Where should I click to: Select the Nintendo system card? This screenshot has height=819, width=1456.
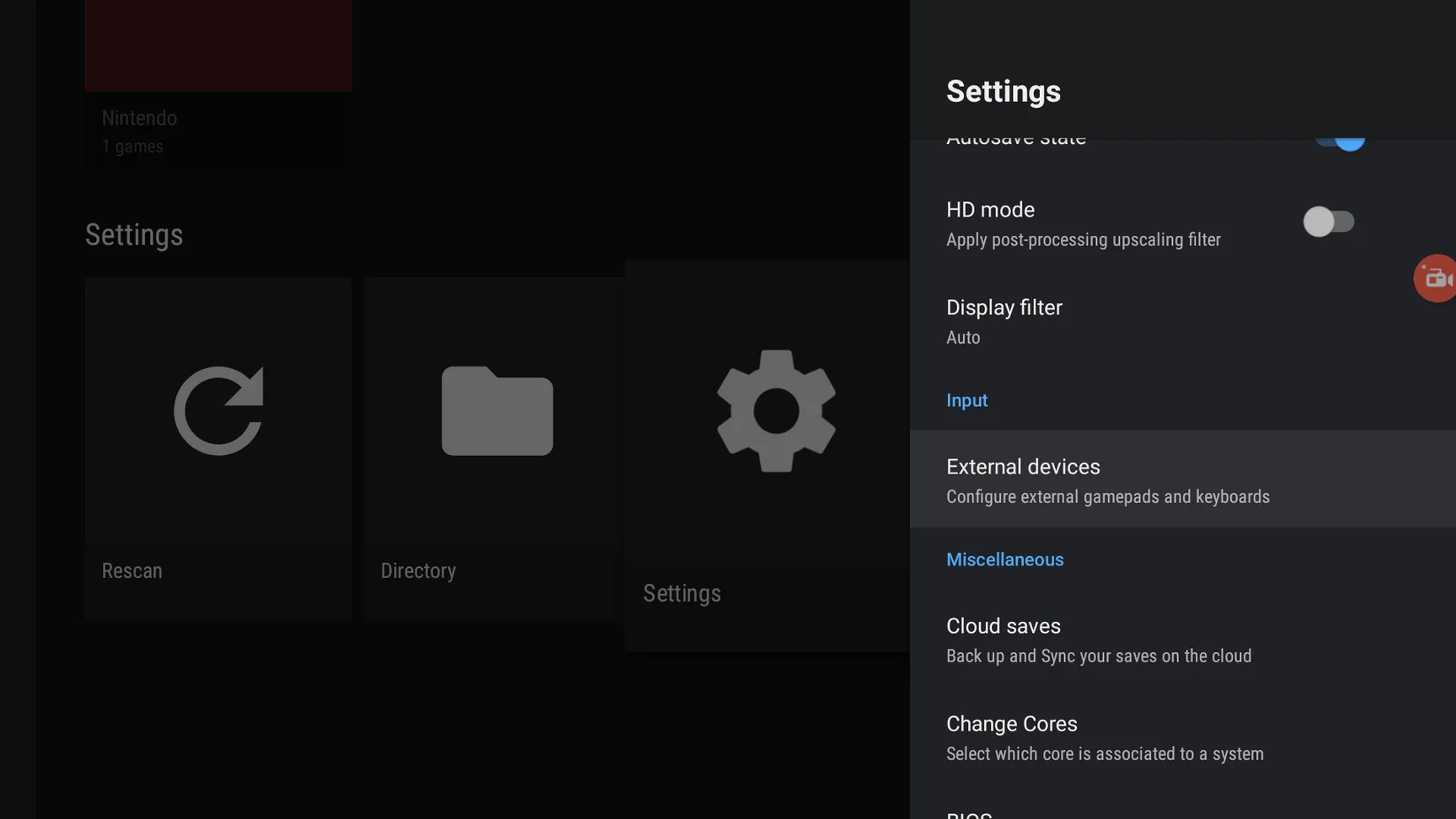tap(218, 84)
